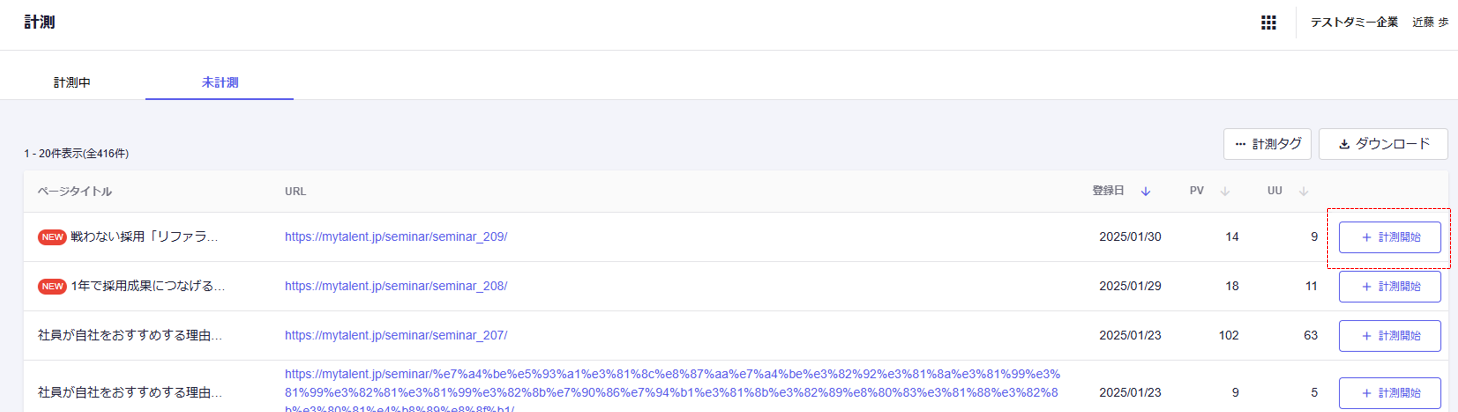Click NEW badge on seminar_209 row
The width and height of the screenshot is (1458, 412).
pyautogui.click(x=52, y=237)
